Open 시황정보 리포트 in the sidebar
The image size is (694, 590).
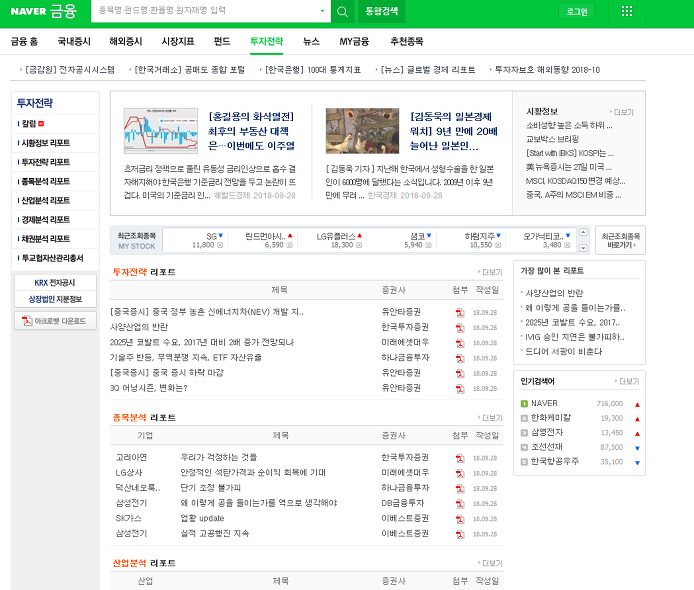[46, 143]
